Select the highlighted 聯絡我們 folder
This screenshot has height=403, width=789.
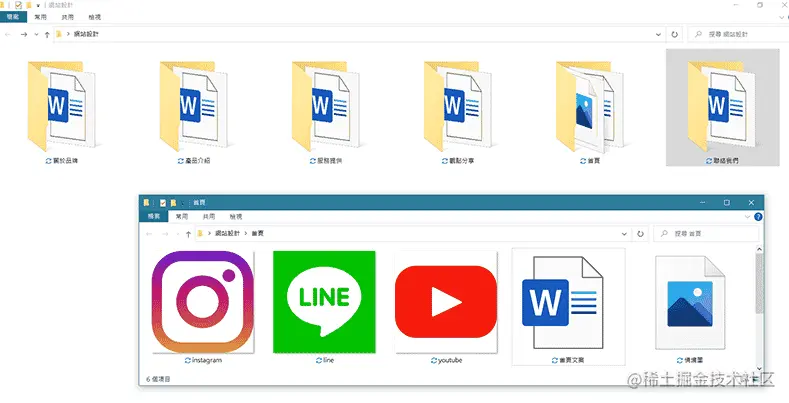point(722,108)
